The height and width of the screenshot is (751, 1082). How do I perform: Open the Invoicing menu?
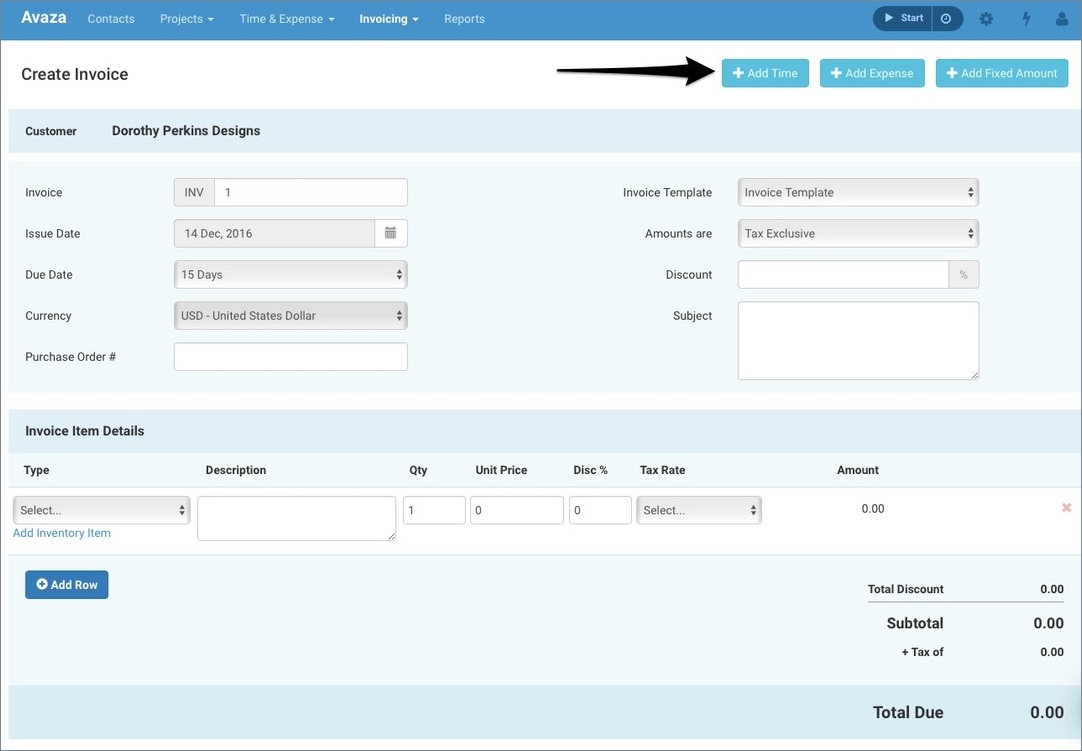click(388, 18)
